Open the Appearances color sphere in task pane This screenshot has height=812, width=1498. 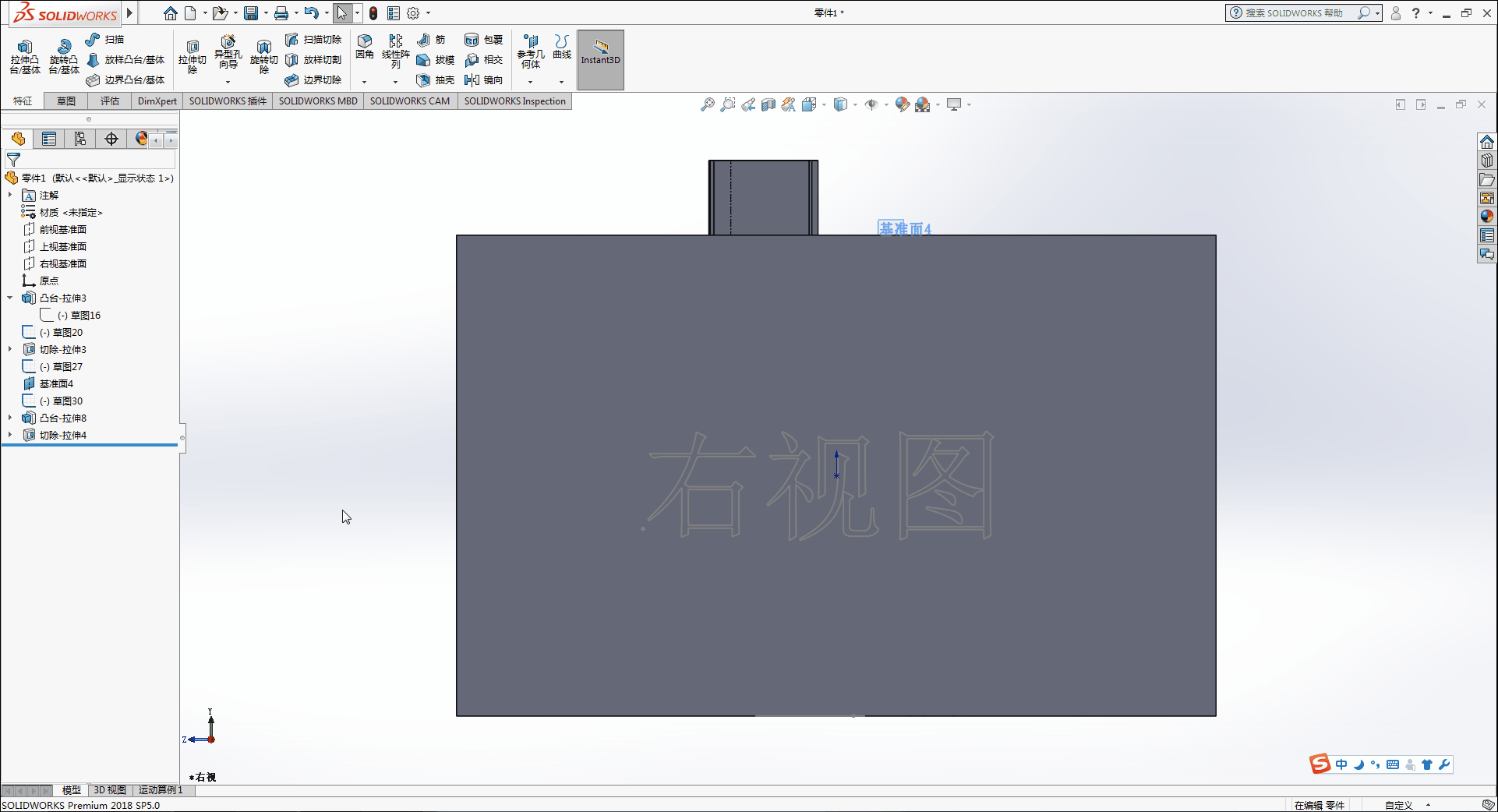(x=1487, y=217)
